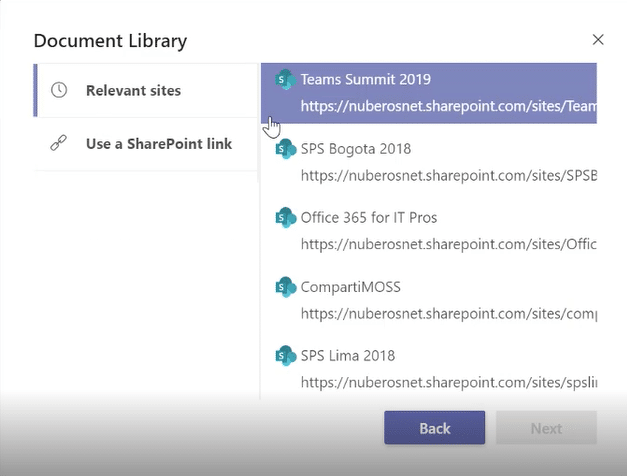Click the Teams Summit 2019 site URL

pyautogui.click(x=449, y=106)
